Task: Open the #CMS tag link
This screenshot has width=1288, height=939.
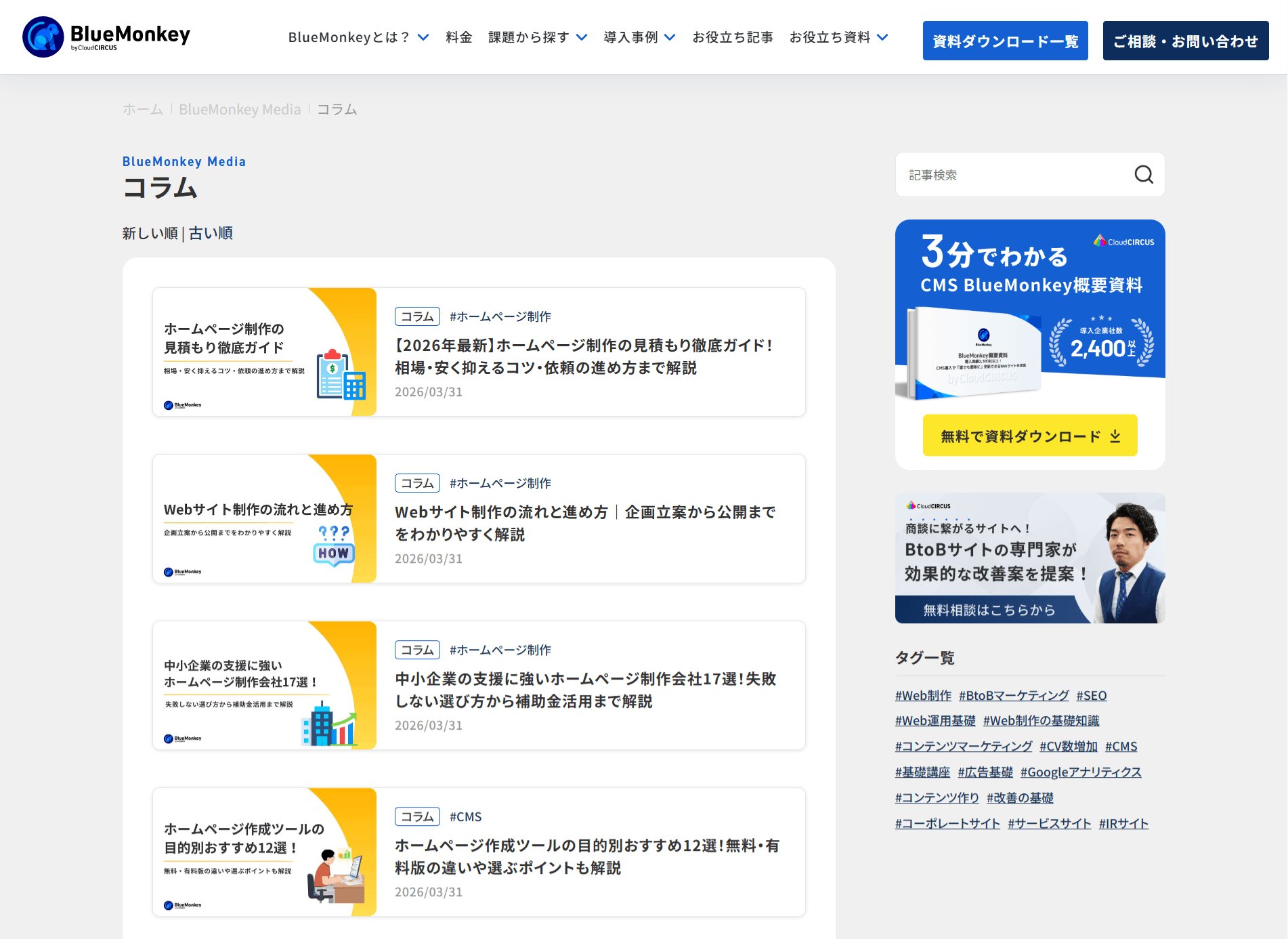Action: tap(1121, 746)
